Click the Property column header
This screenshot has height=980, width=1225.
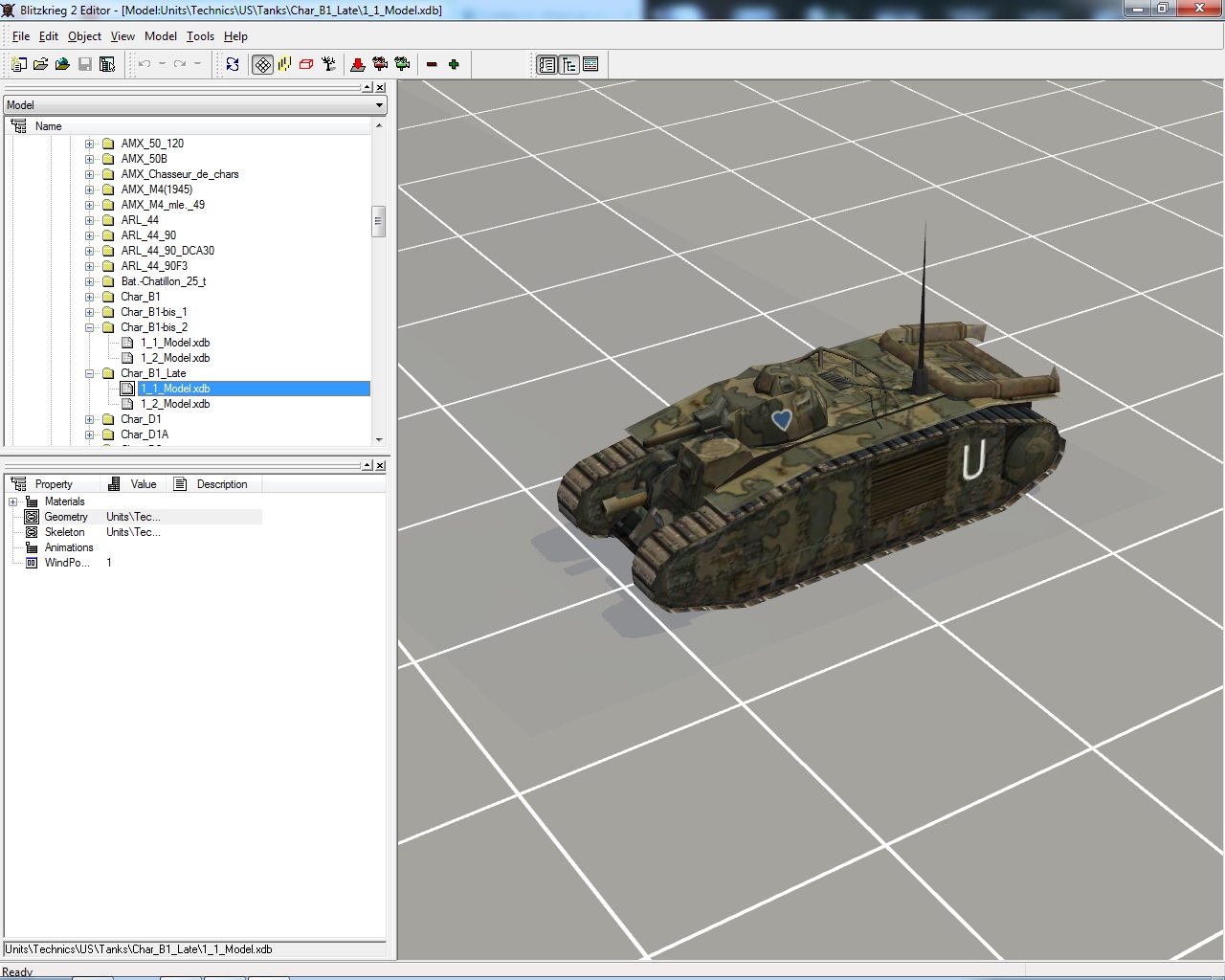coord(53,484)
